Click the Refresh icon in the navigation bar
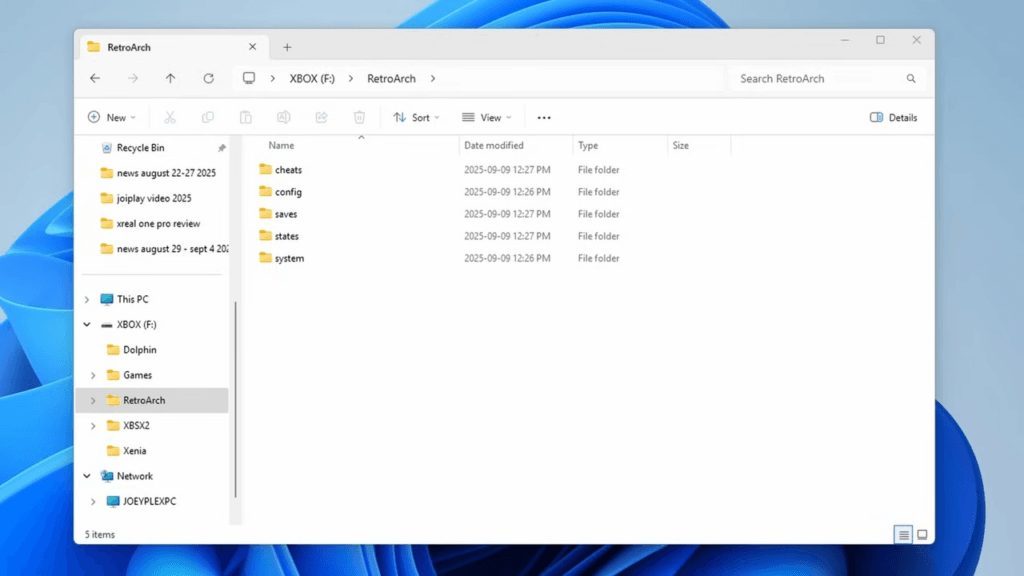1024x576 pixels. coord(209,78)
